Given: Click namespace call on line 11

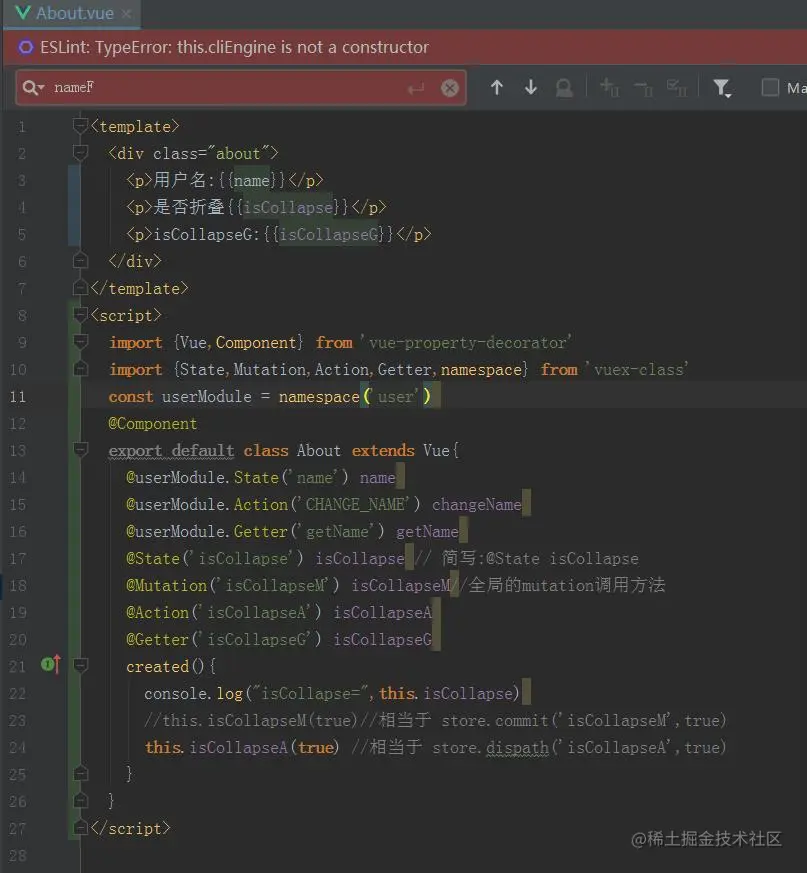Looking at the screenshot, I should [x=319, y=397].
